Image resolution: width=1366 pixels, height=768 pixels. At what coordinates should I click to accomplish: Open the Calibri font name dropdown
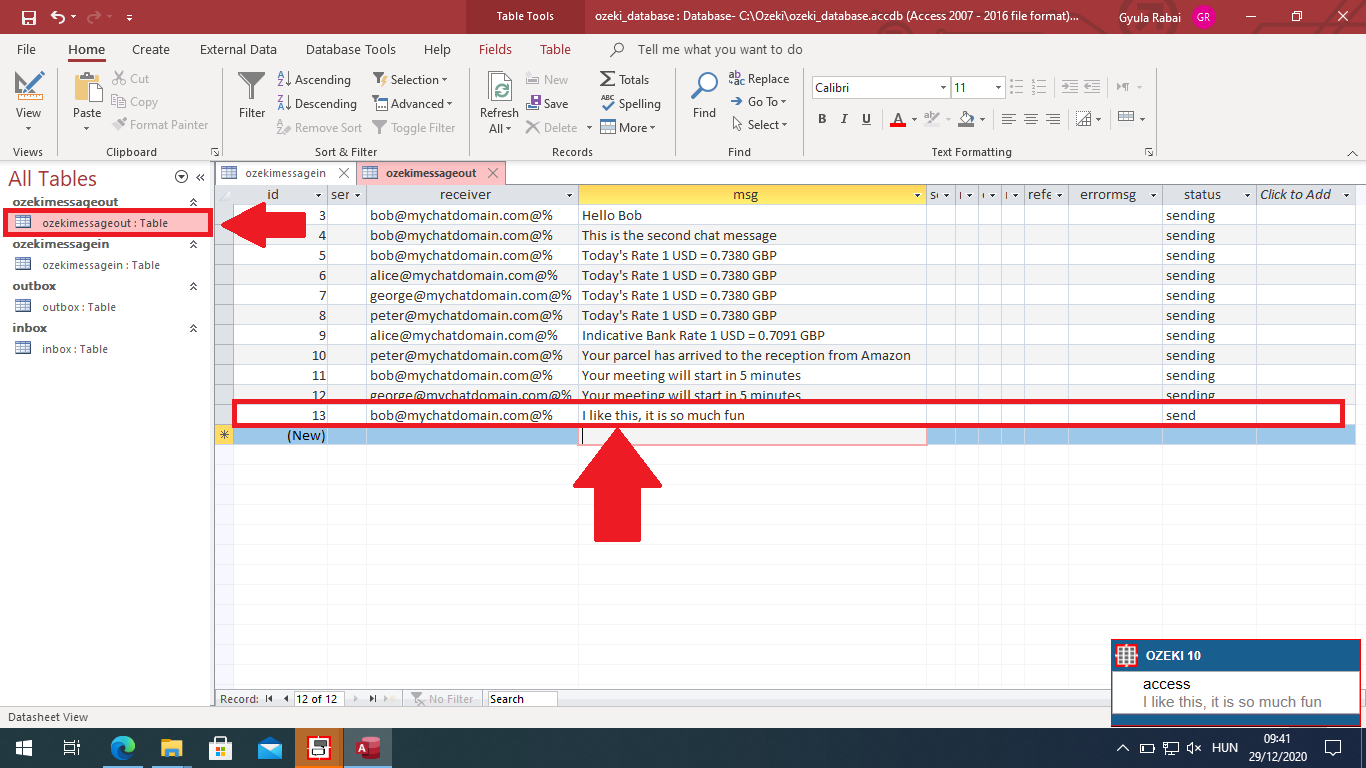[942, 88]
